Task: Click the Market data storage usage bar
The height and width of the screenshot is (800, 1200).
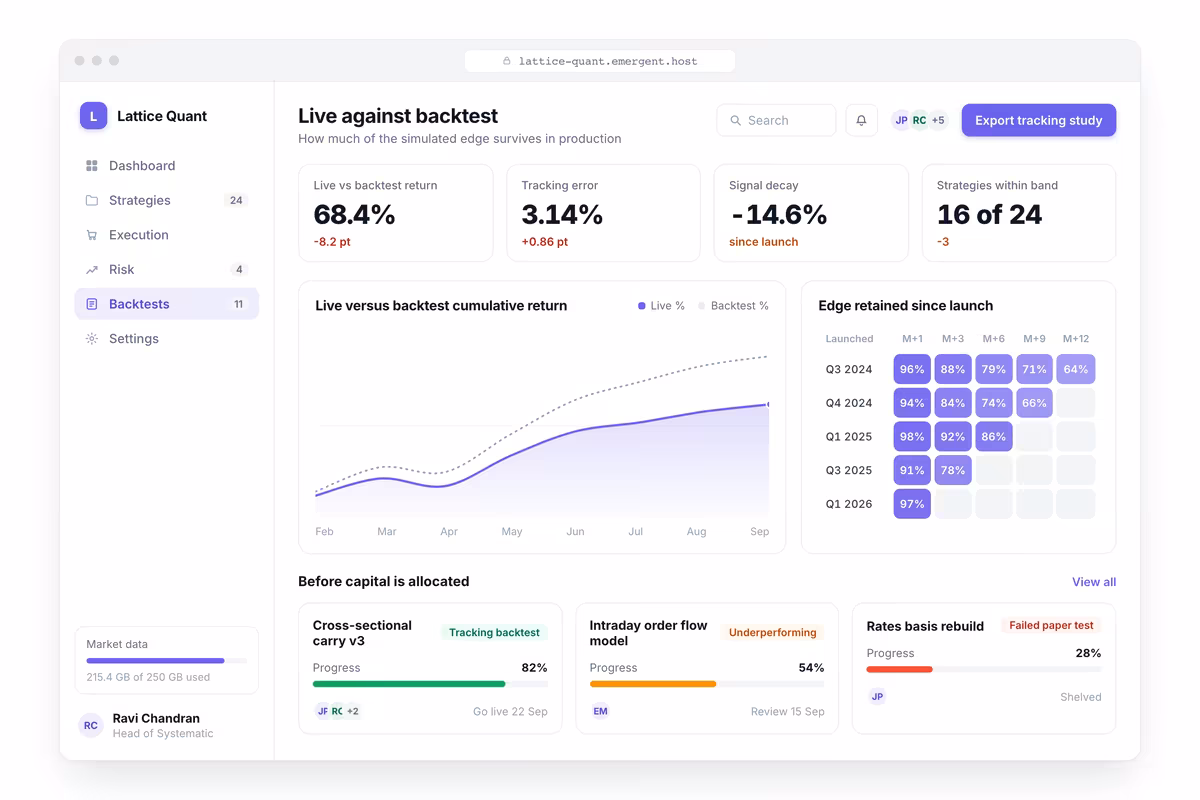Action: [166, 661]
